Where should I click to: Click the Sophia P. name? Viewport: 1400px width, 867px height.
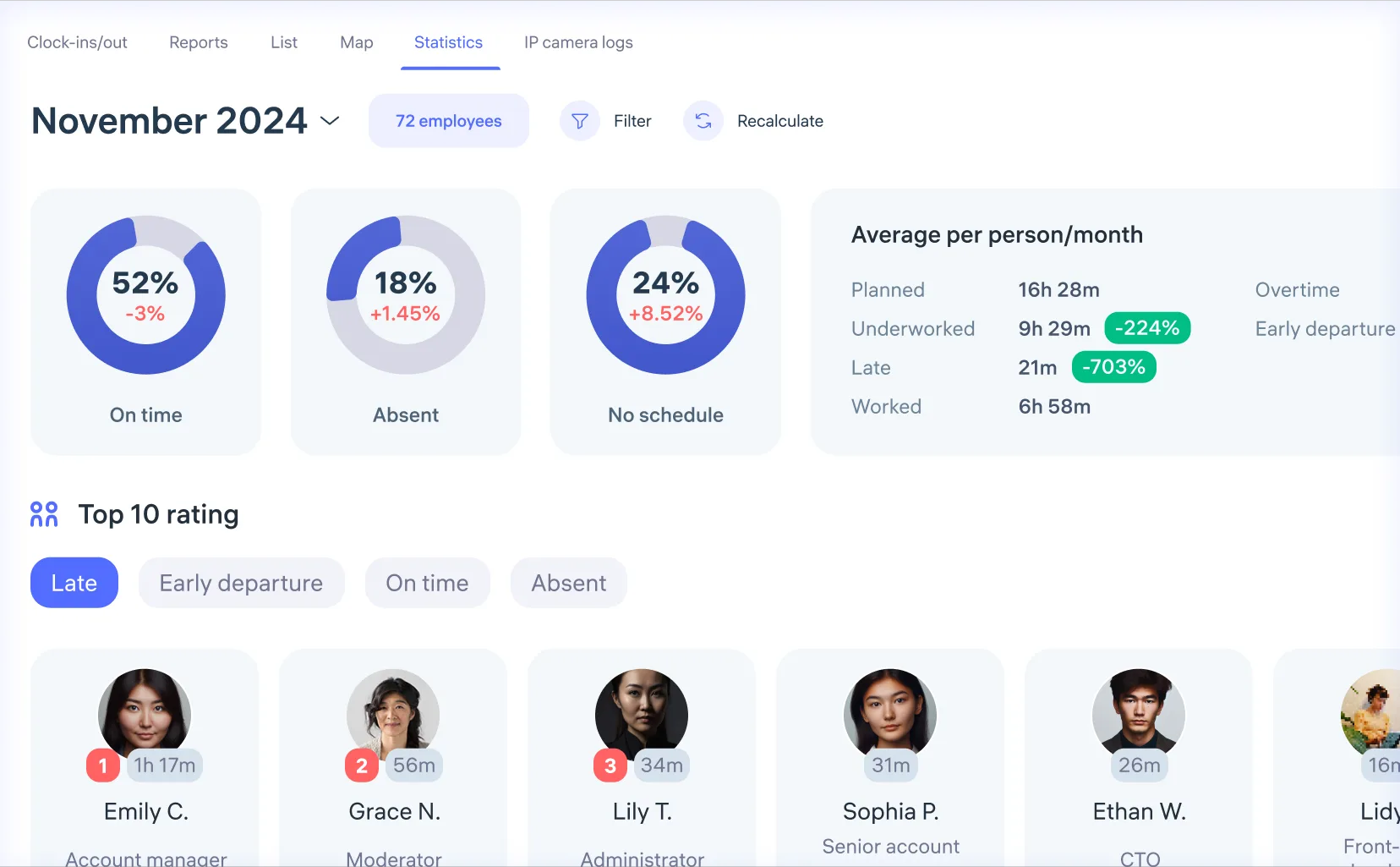[x=891, y=812]
